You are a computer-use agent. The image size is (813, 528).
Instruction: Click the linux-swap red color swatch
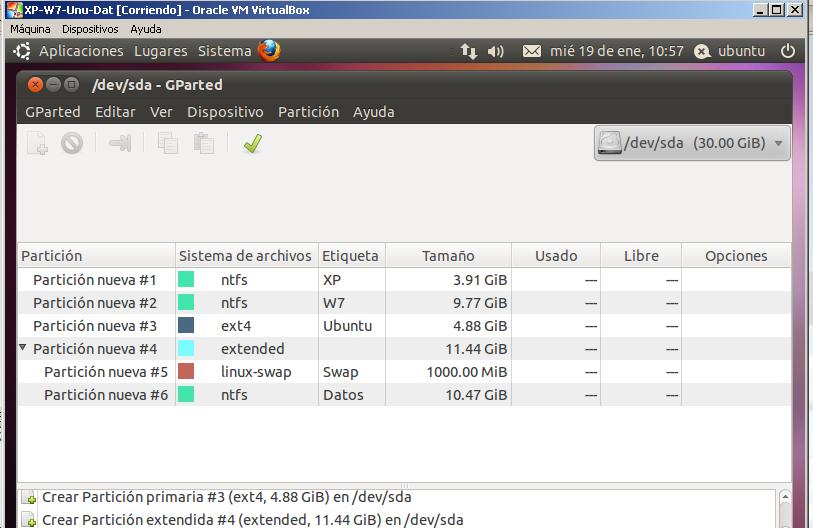coord(186,371)
